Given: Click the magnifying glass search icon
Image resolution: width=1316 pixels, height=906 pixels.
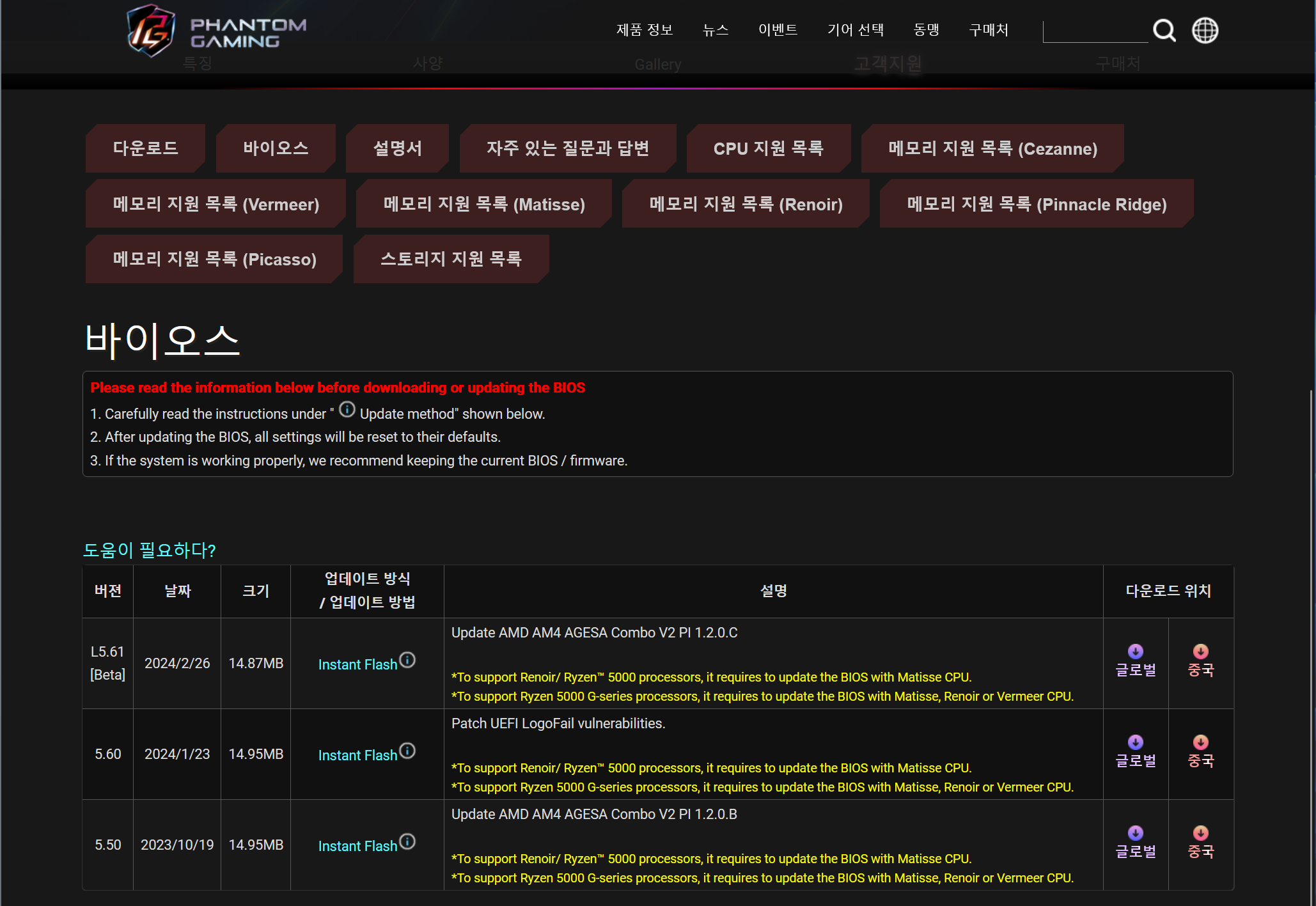Looking at the screenshot, I should [1164, 30].
